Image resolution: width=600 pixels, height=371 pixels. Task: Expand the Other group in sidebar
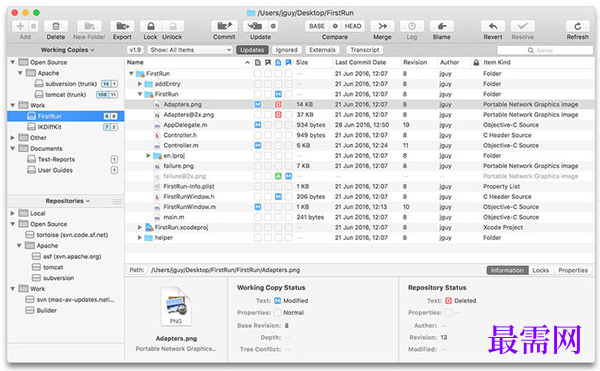(12, 138)
